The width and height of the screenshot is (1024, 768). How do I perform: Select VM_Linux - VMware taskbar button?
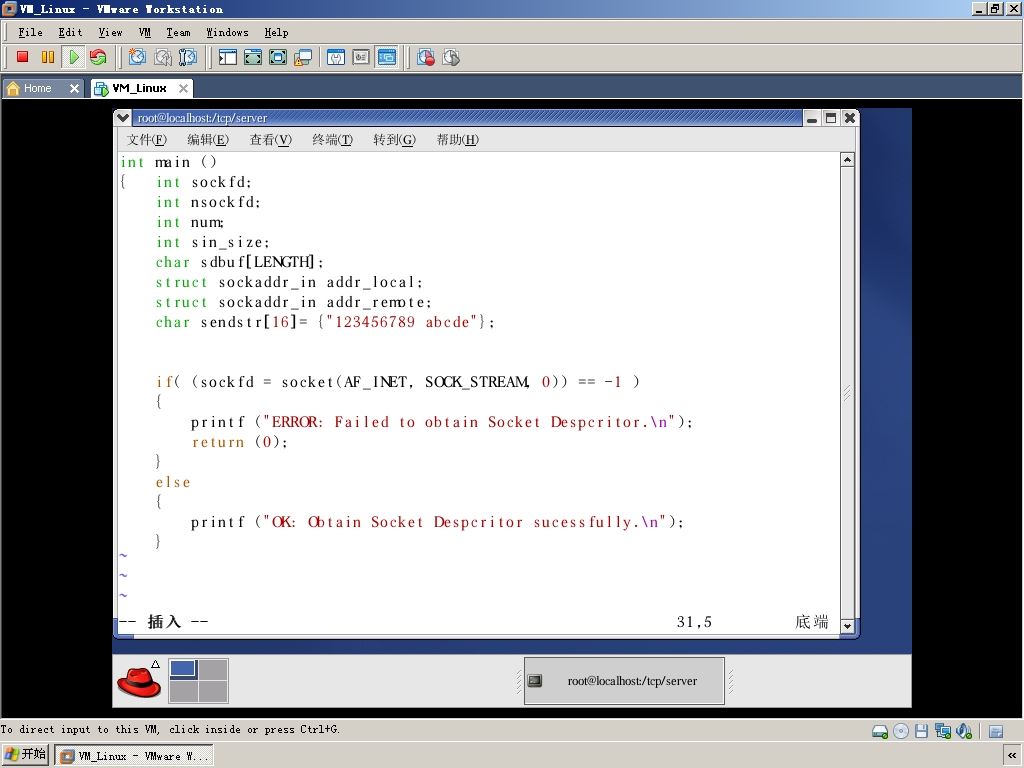click(134, 756)
